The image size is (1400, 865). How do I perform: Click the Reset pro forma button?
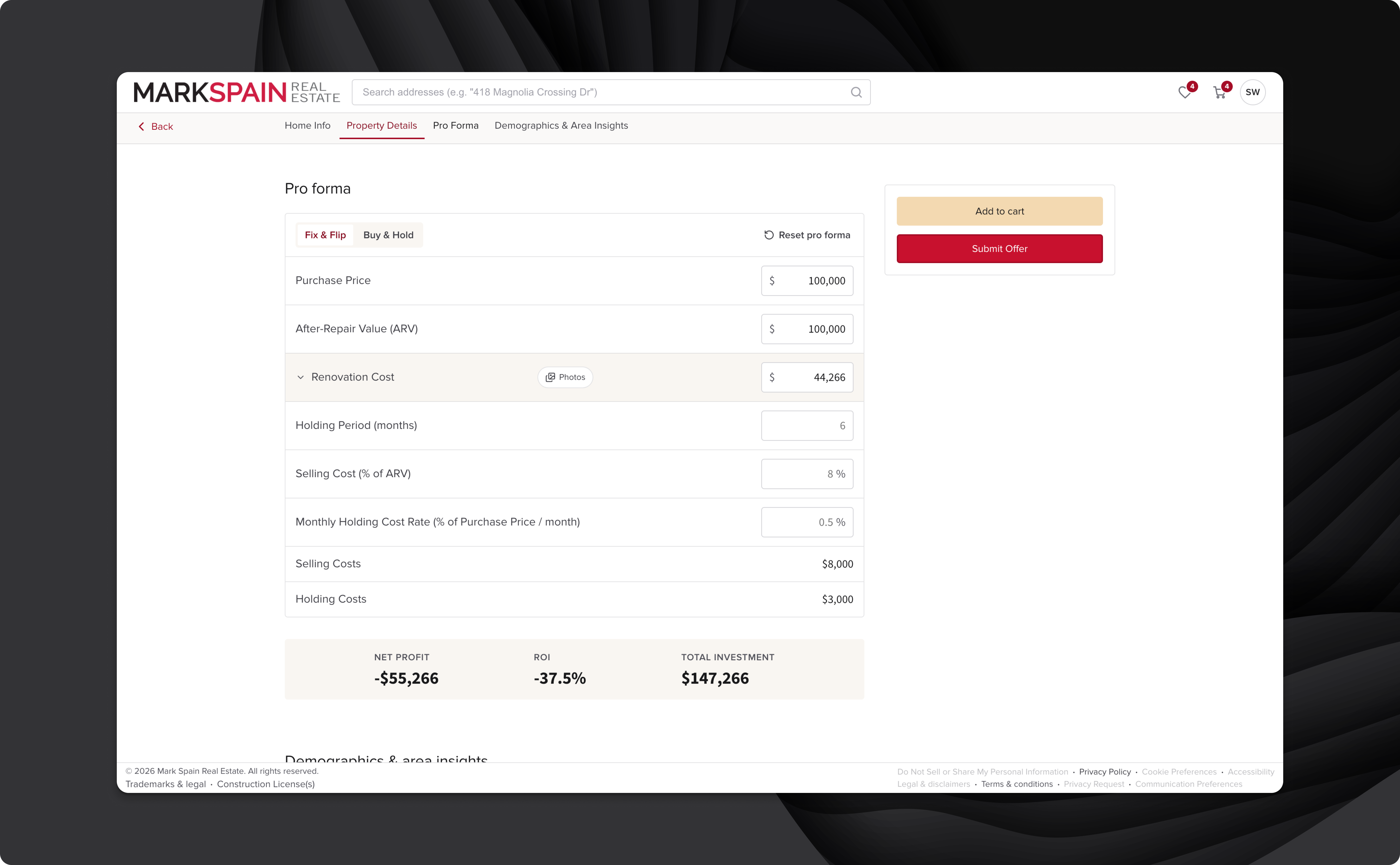coord(807,235)
